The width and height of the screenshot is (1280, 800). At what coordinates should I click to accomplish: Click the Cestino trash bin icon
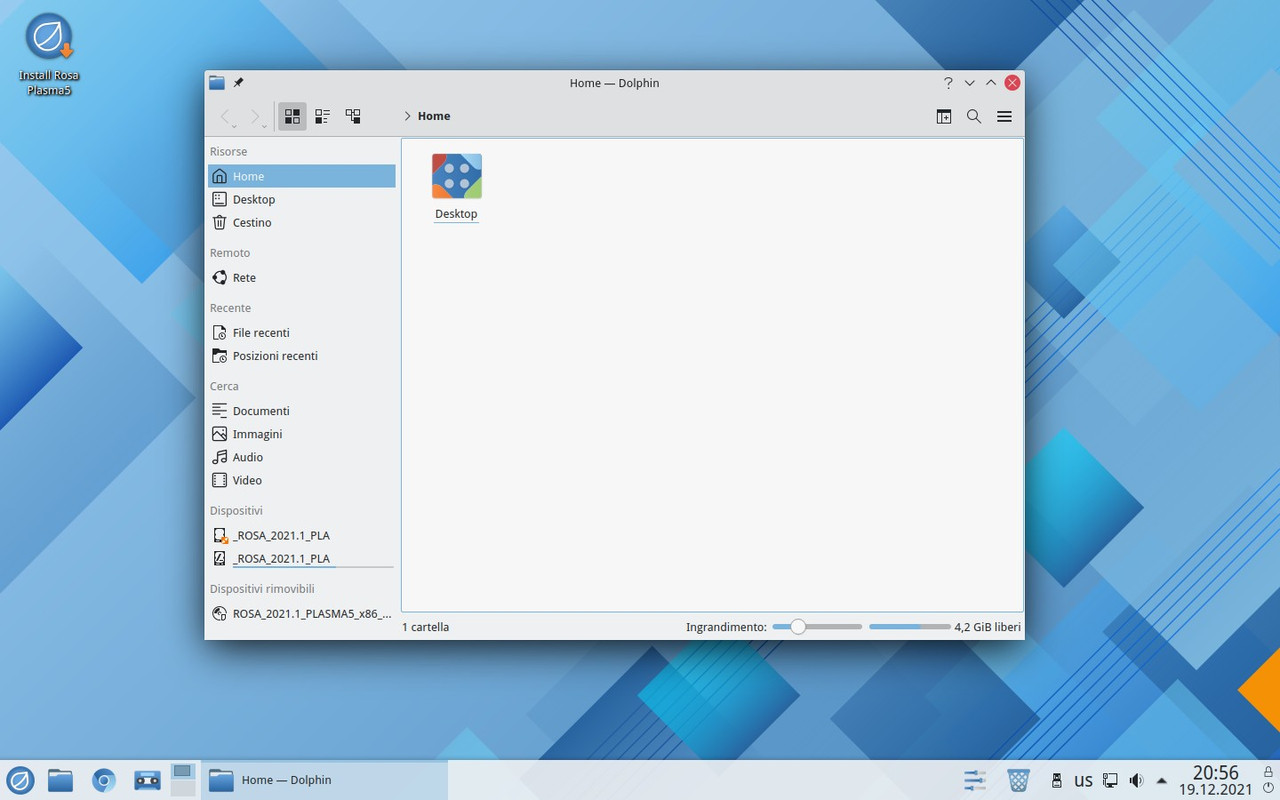pos(220,222)
